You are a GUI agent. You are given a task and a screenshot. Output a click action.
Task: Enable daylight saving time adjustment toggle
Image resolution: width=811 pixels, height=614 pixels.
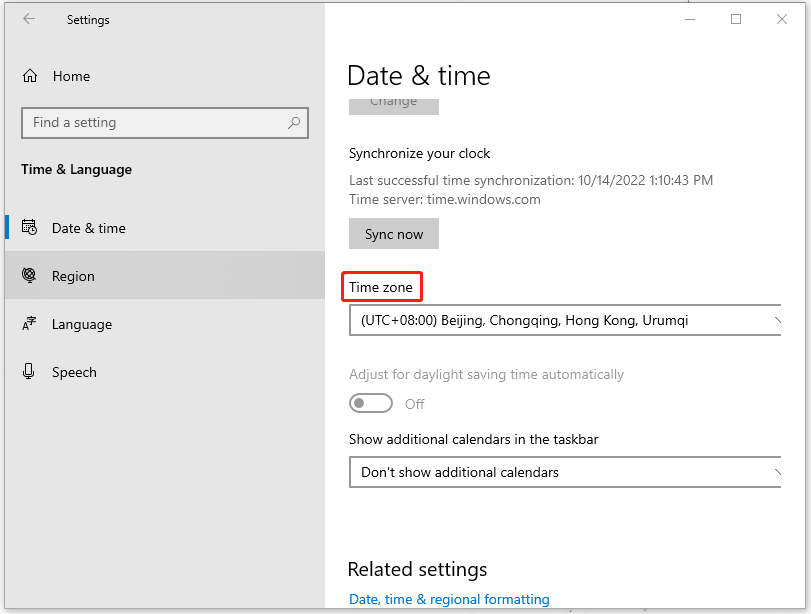pos(371,403)
